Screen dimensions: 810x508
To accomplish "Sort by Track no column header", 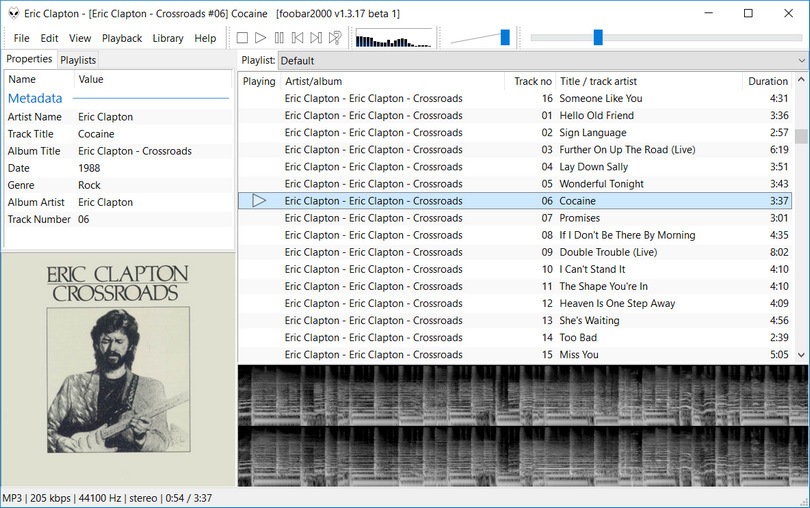I will click(x=529, y=81).
